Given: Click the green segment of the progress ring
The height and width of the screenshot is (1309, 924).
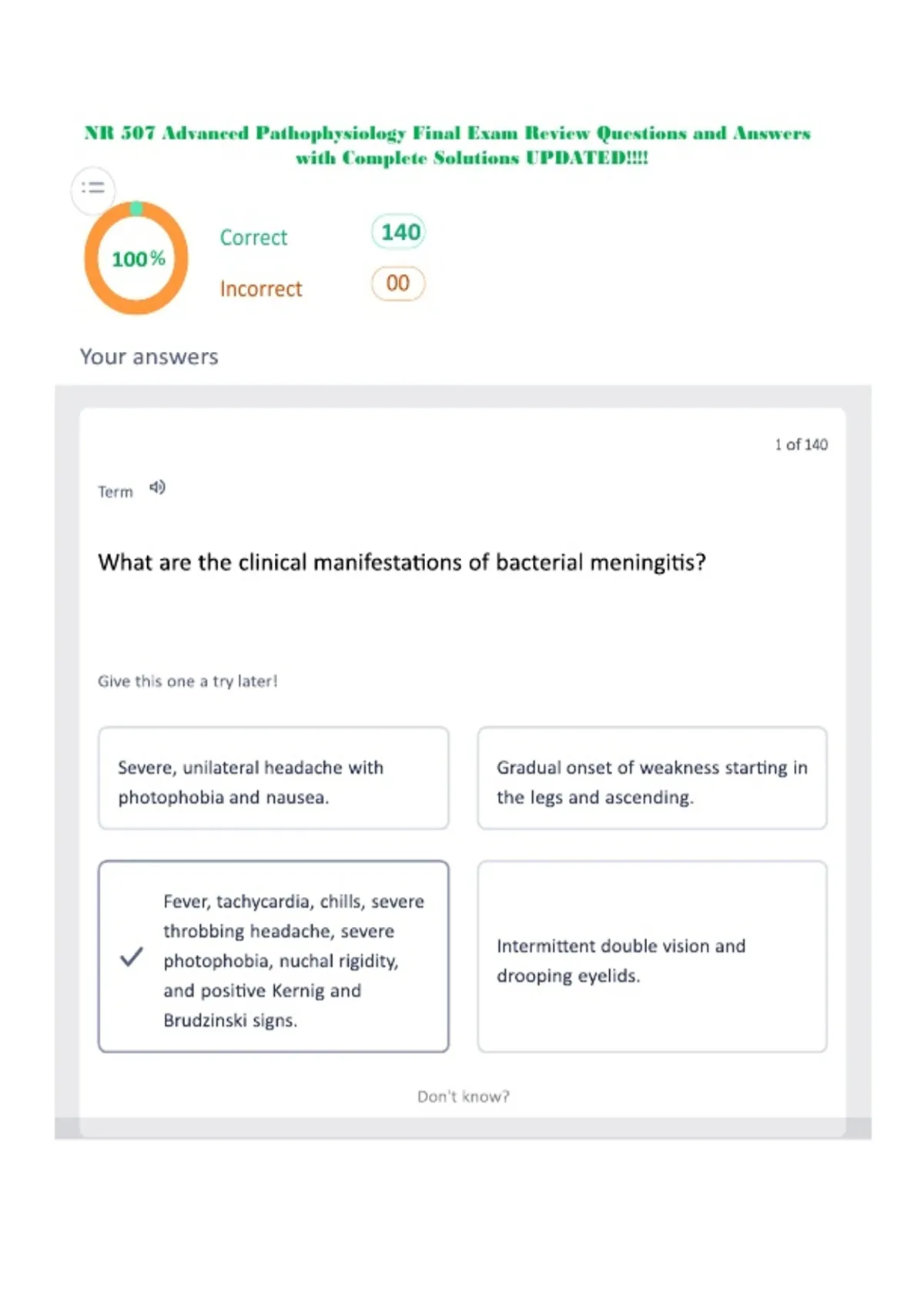Looking at the screenshot, I should (x=136, y=208).
